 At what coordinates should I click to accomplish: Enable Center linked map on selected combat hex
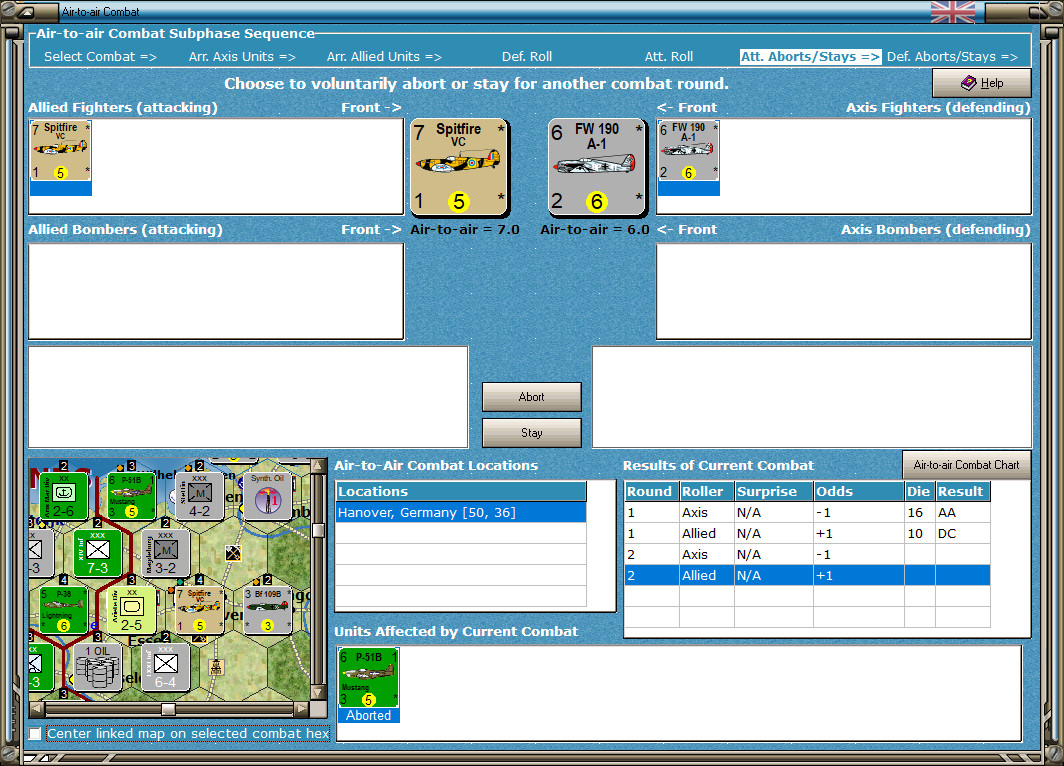pyautogui.click(x=35, y=733)
